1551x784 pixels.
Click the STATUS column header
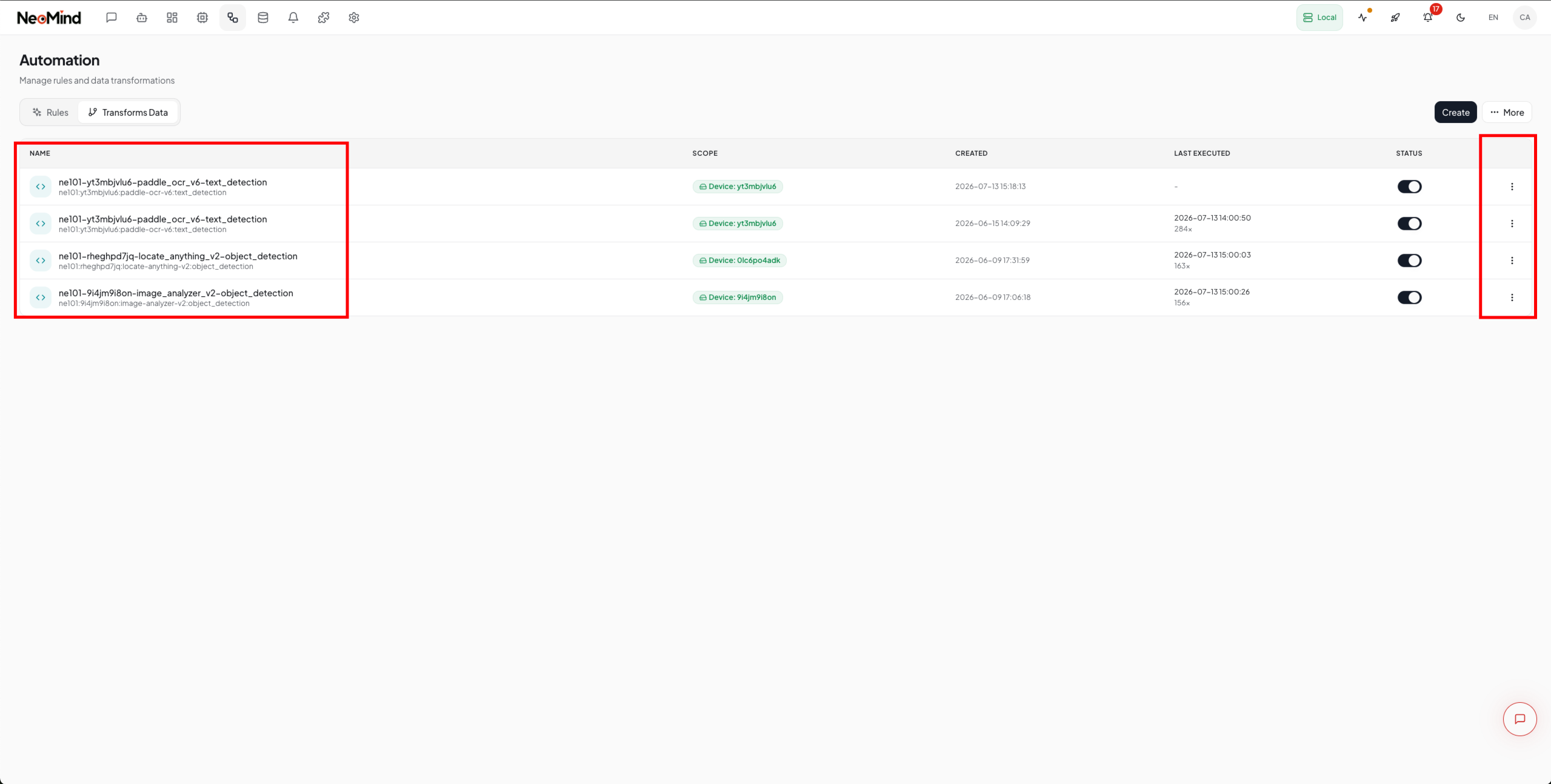[x=1409, y=153]
